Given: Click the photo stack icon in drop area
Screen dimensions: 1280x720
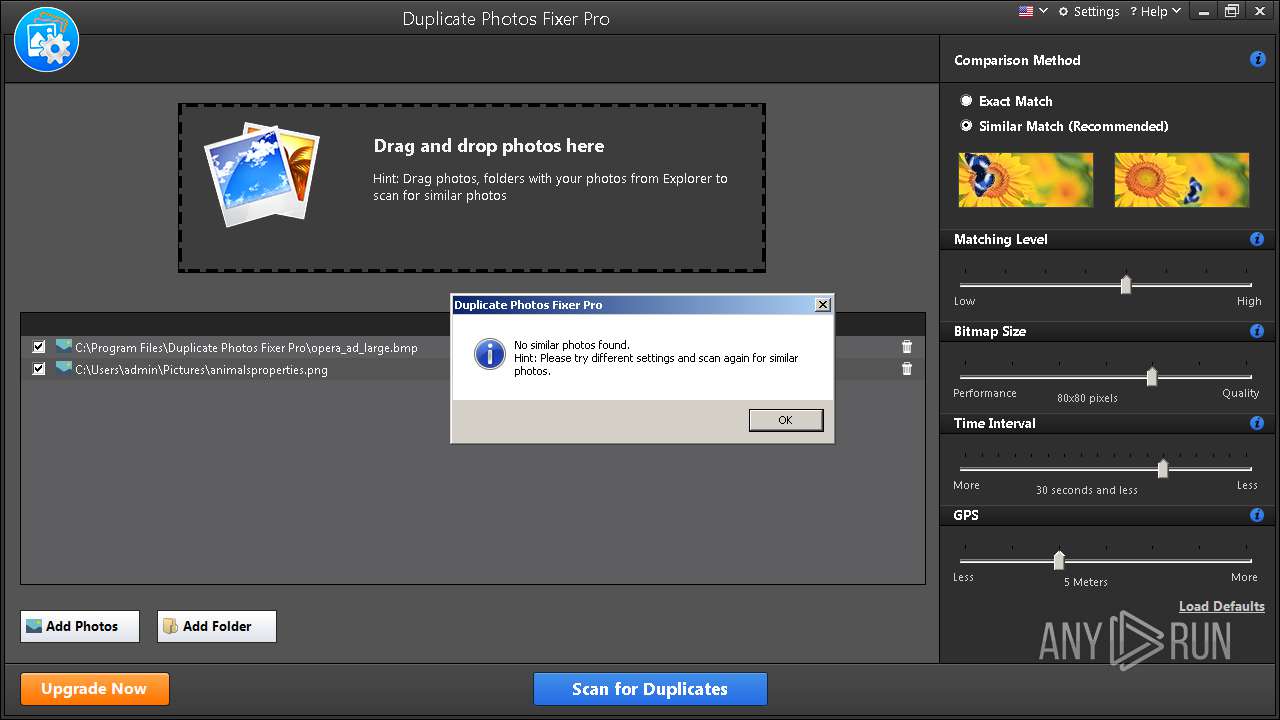Looking at the screenshot, I should [x=262, y=173].
